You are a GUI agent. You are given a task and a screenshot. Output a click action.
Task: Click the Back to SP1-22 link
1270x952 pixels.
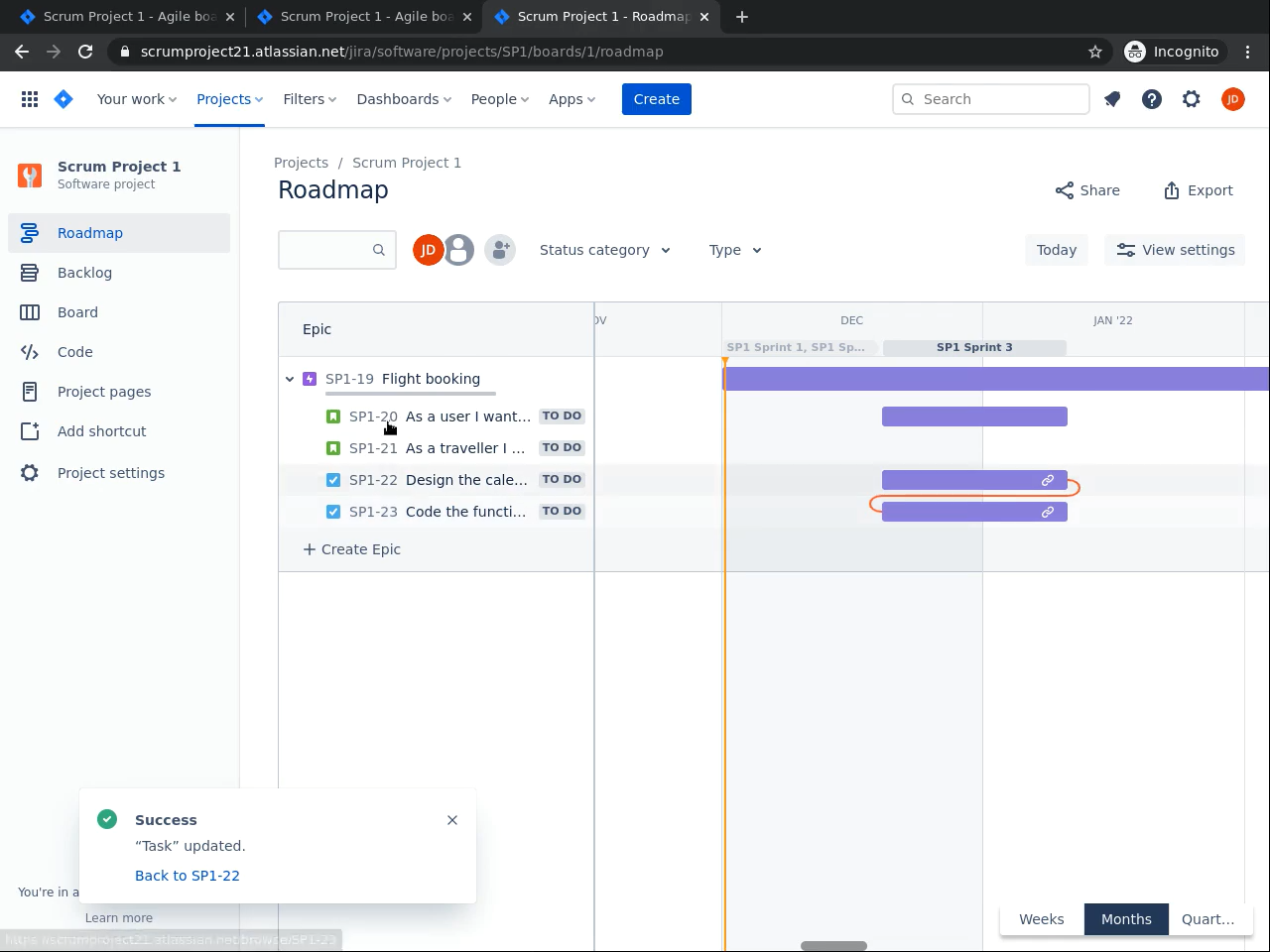point(188,876)
